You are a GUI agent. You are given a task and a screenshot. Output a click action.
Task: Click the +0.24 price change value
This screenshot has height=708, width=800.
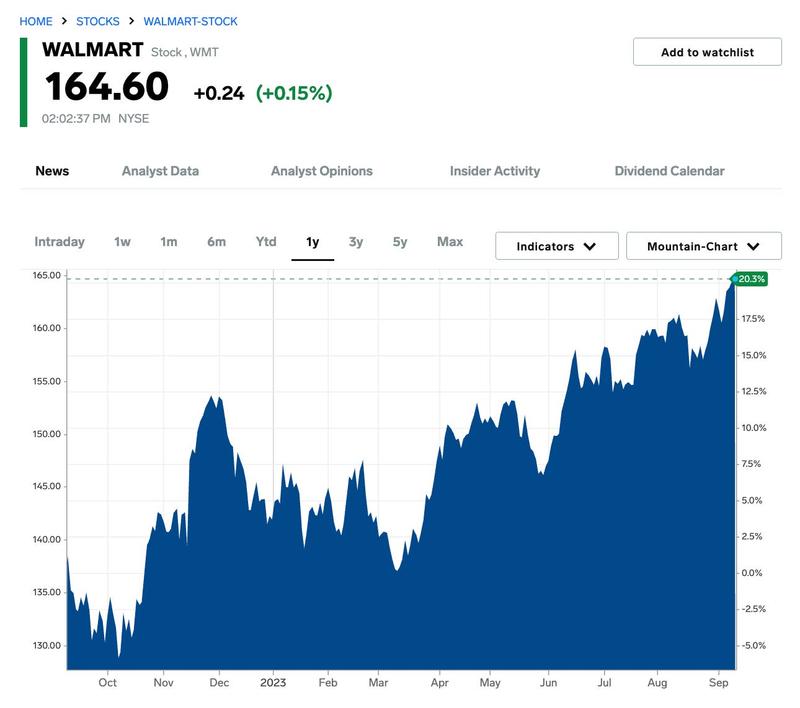point(219,93)
